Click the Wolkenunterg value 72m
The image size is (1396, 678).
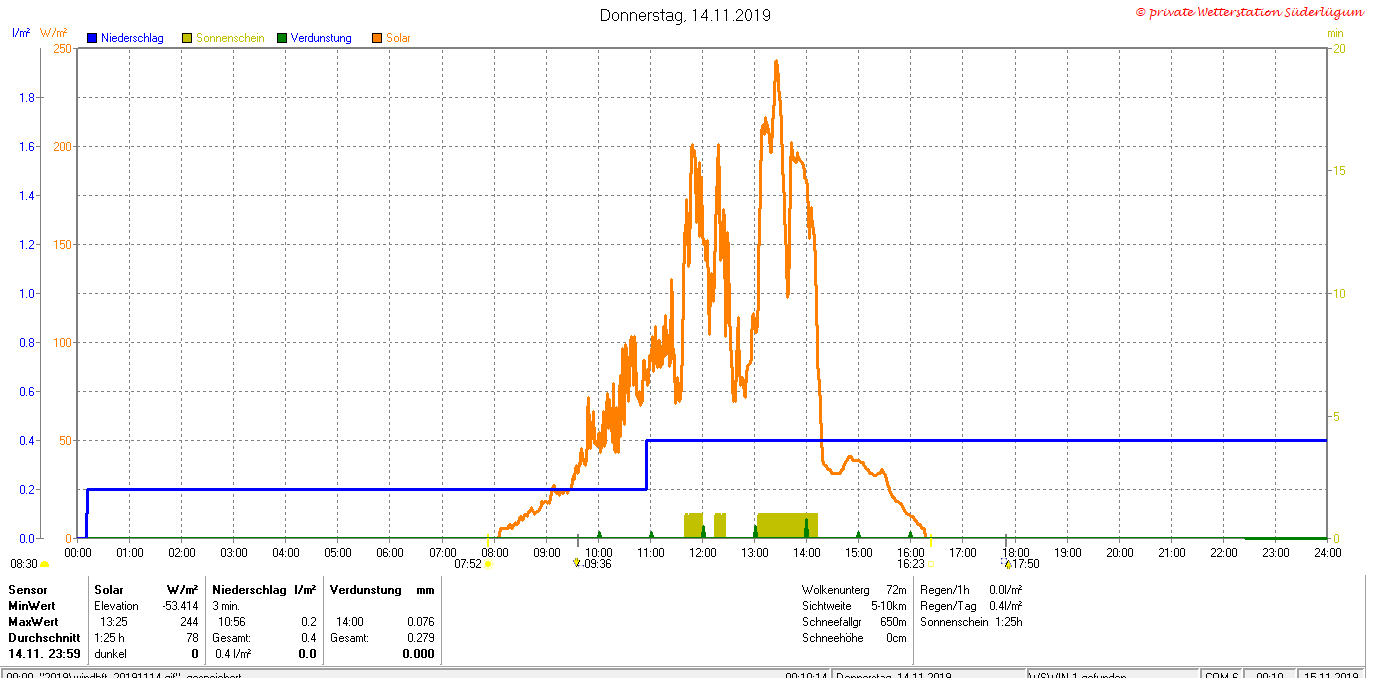coord(895,590)
